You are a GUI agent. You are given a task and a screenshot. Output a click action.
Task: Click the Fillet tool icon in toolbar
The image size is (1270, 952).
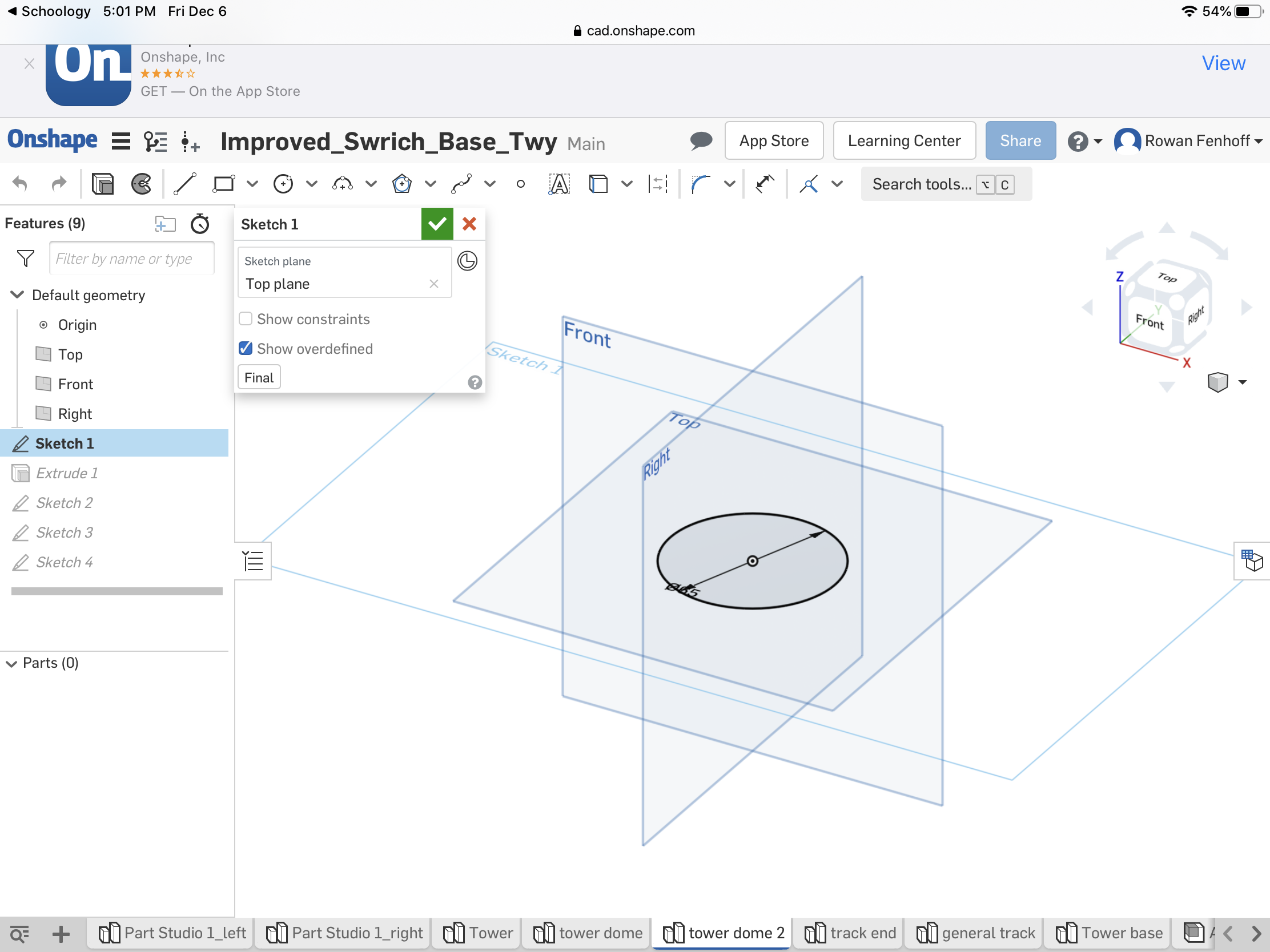pyautogui.click(x=699, y=184)
